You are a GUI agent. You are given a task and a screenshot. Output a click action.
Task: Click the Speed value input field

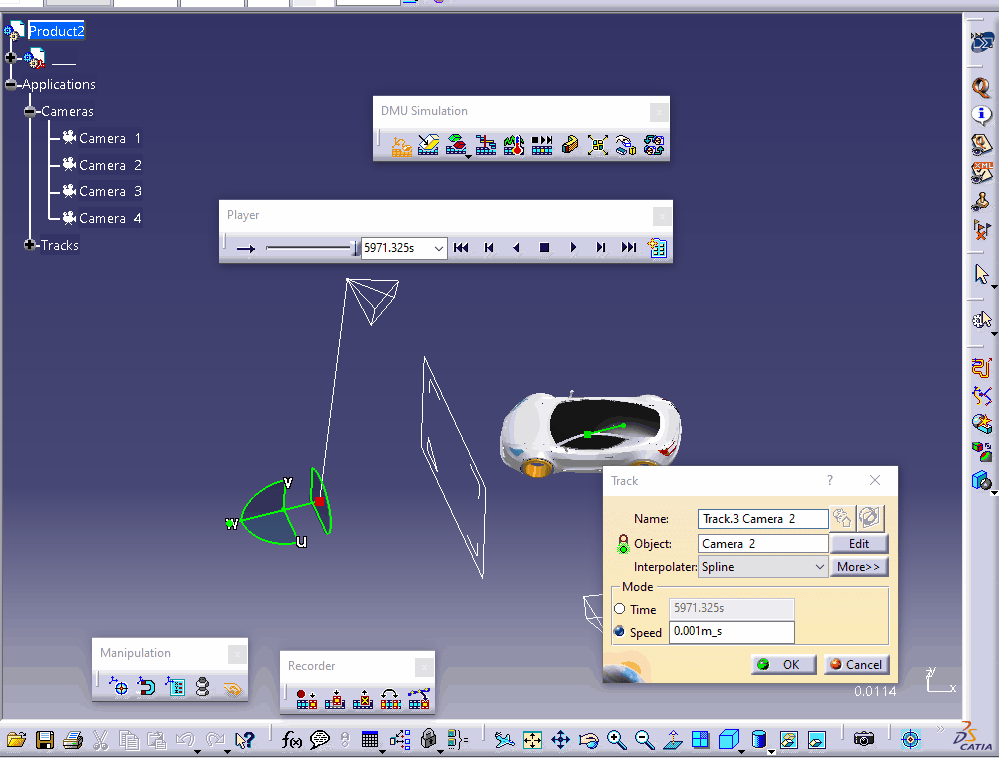point(731,632)
